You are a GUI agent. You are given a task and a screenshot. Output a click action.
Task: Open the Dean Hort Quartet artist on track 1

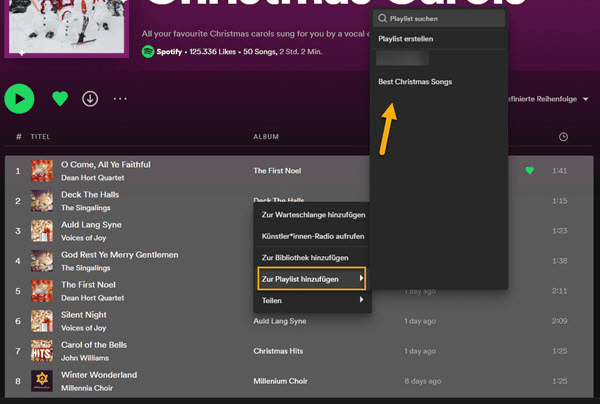click(x=93, y=178)
